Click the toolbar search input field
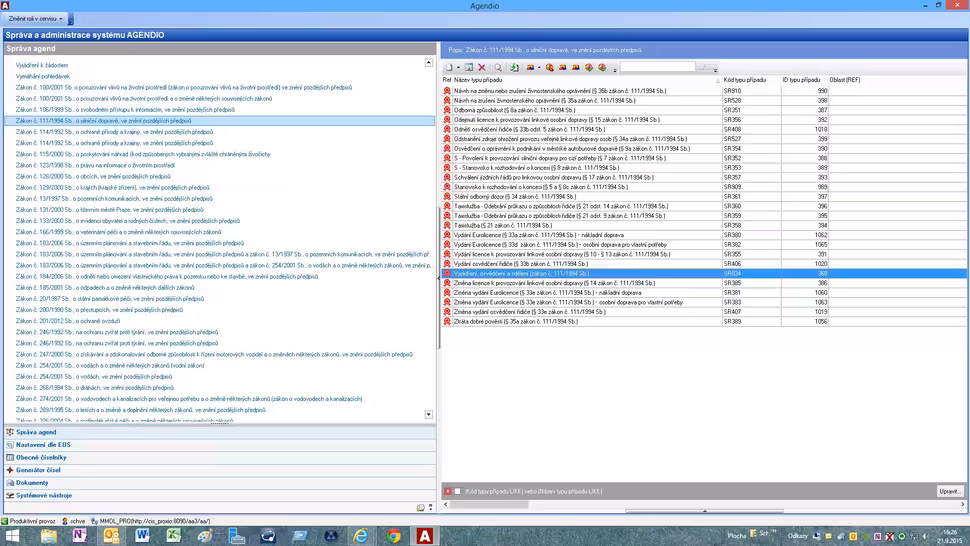Screen dimensions: 970x546 [657, 68]
